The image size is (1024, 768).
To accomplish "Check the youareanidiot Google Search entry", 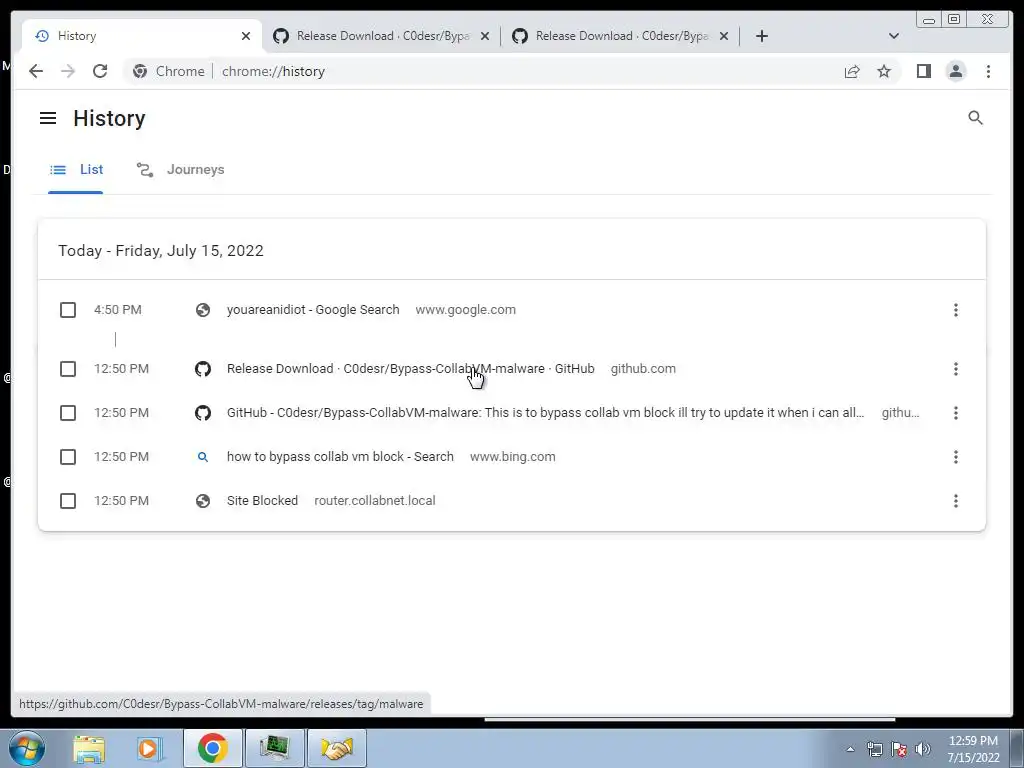I will coord(68,310).
